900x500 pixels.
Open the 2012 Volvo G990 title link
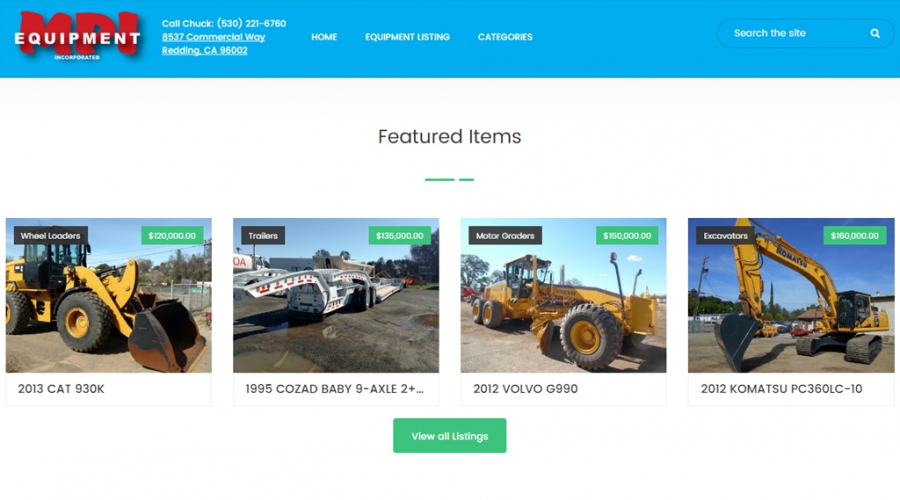[525, 389]
